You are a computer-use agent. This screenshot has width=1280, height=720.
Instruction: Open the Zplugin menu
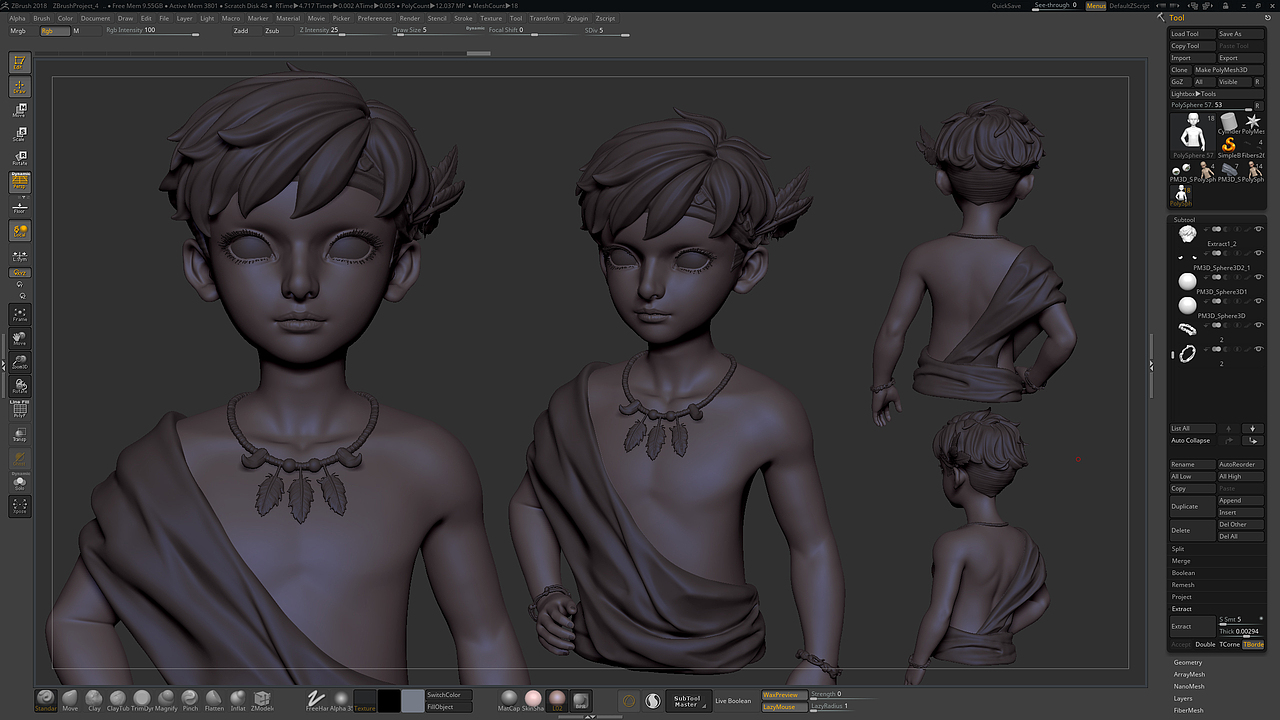tap(577, 18)
